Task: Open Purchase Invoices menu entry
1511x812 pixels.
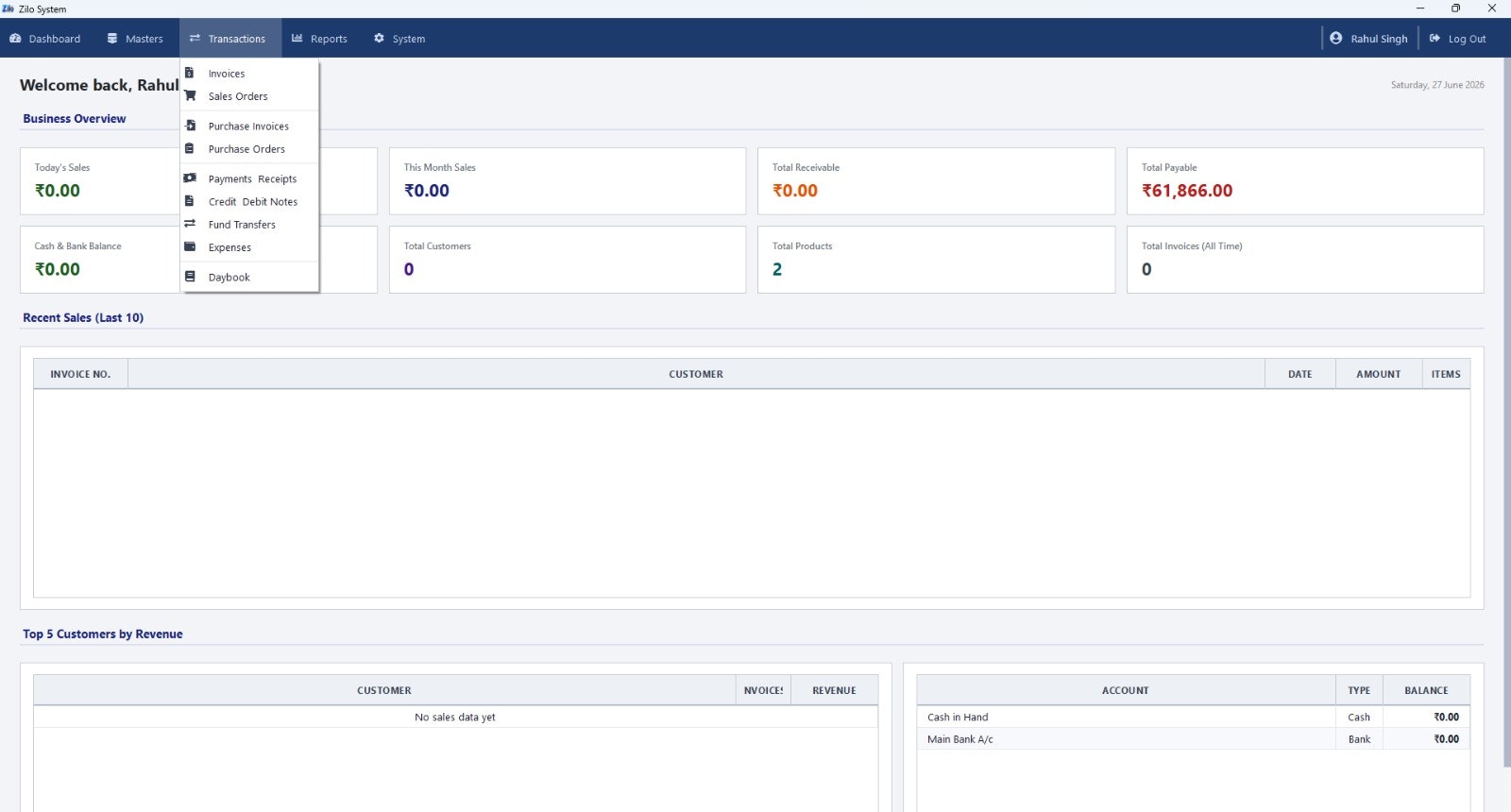Action: (x=249, y=126)
